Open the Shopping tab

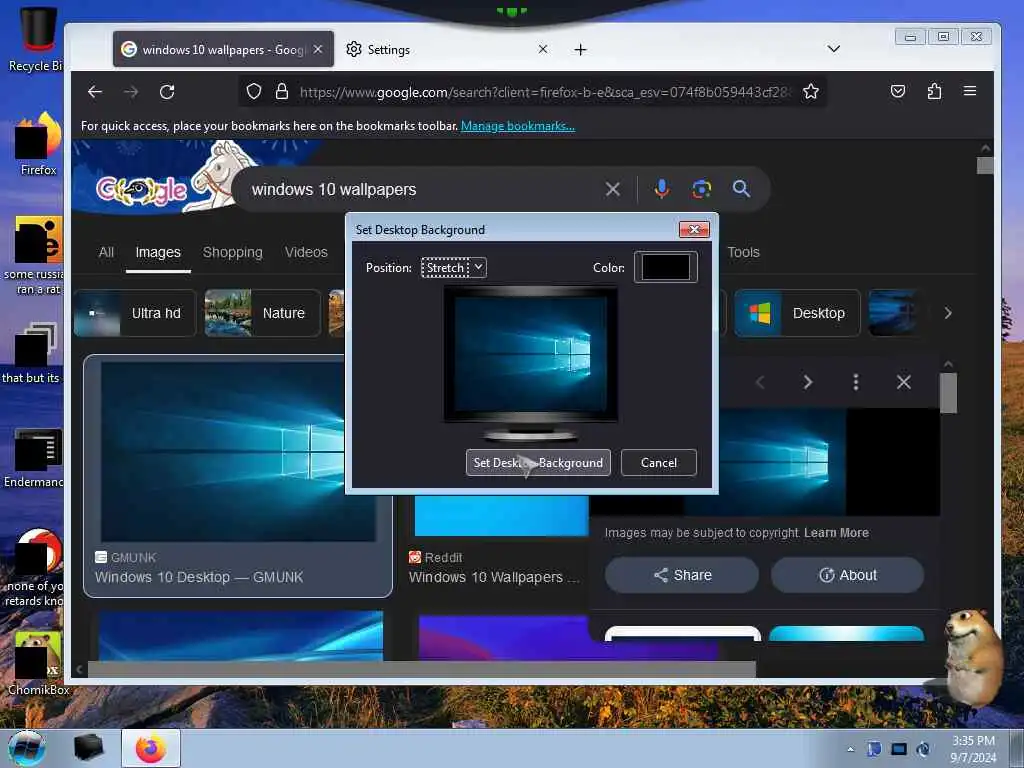click(232, 252)
